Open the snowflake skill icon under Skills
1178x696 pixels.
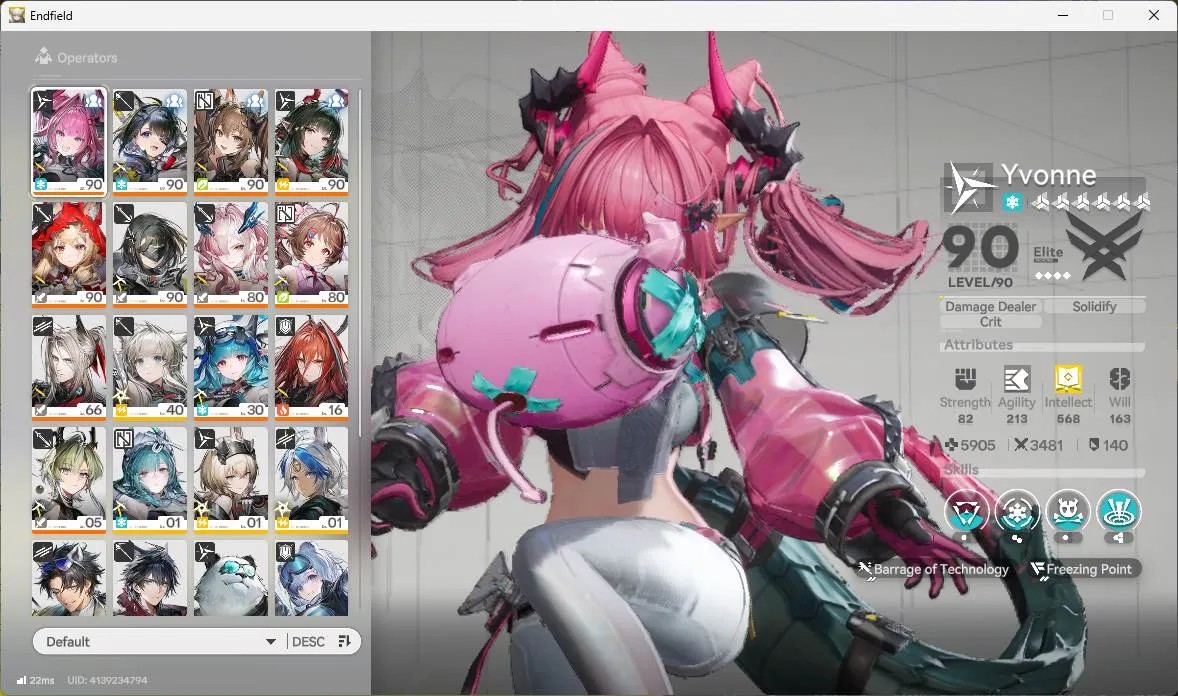[x=1016, y=512]
